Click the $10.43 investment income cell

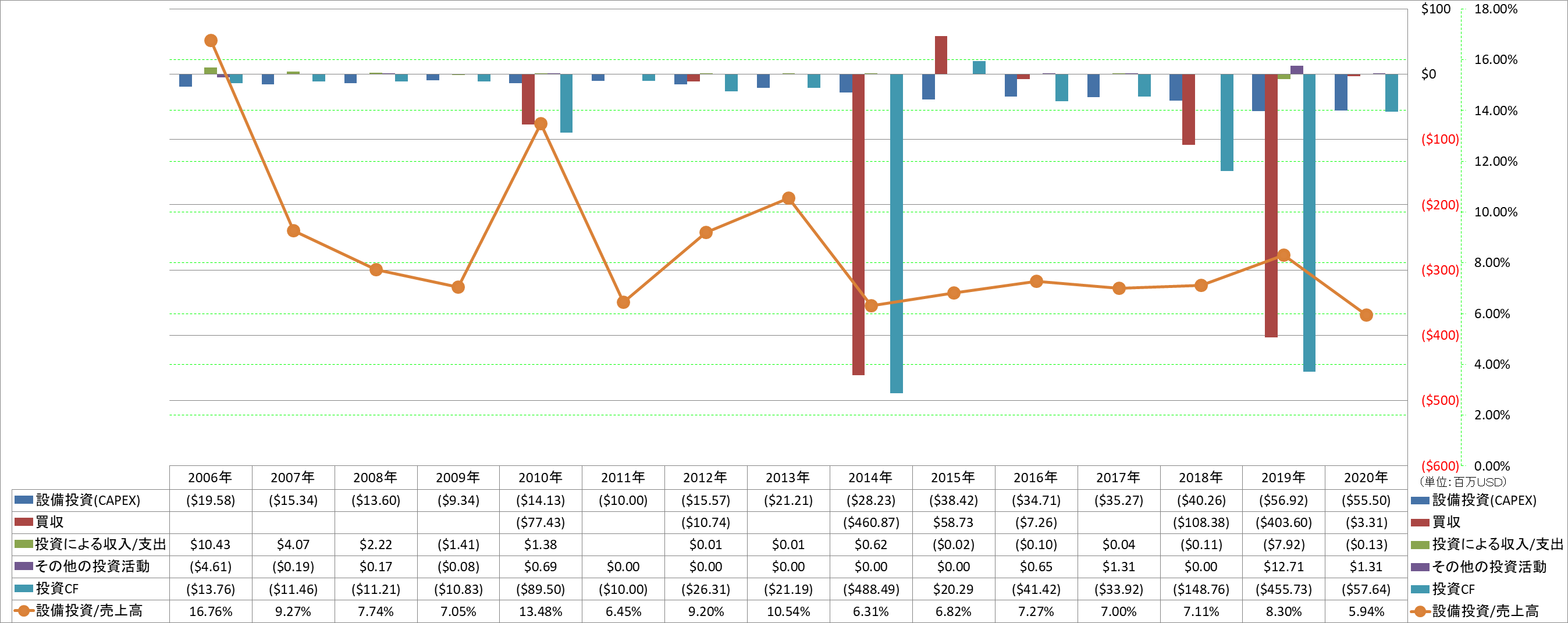tap(210, 544)
